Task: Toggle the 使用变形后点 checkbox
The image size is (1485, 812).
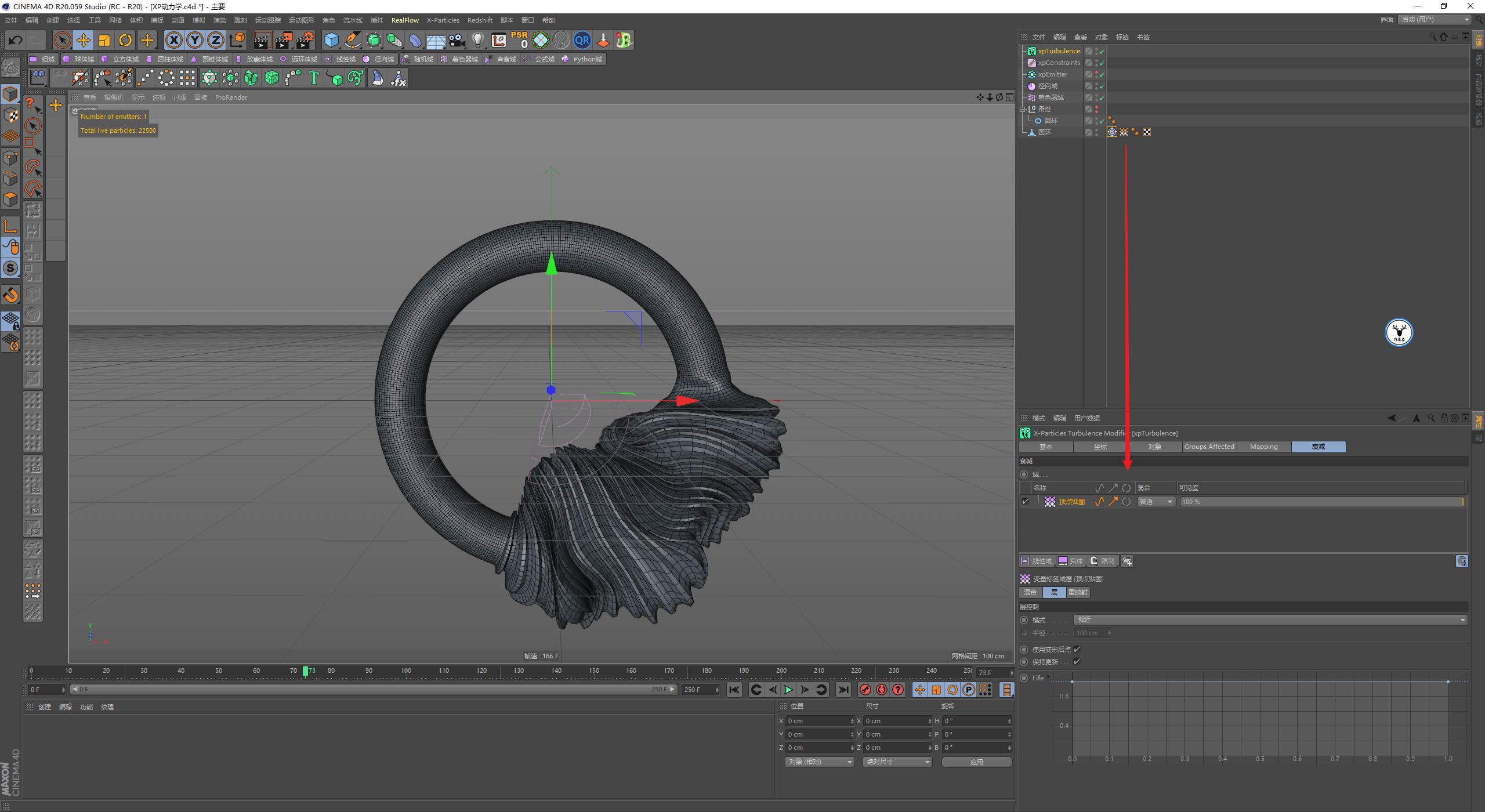Action: point(1077,650)
